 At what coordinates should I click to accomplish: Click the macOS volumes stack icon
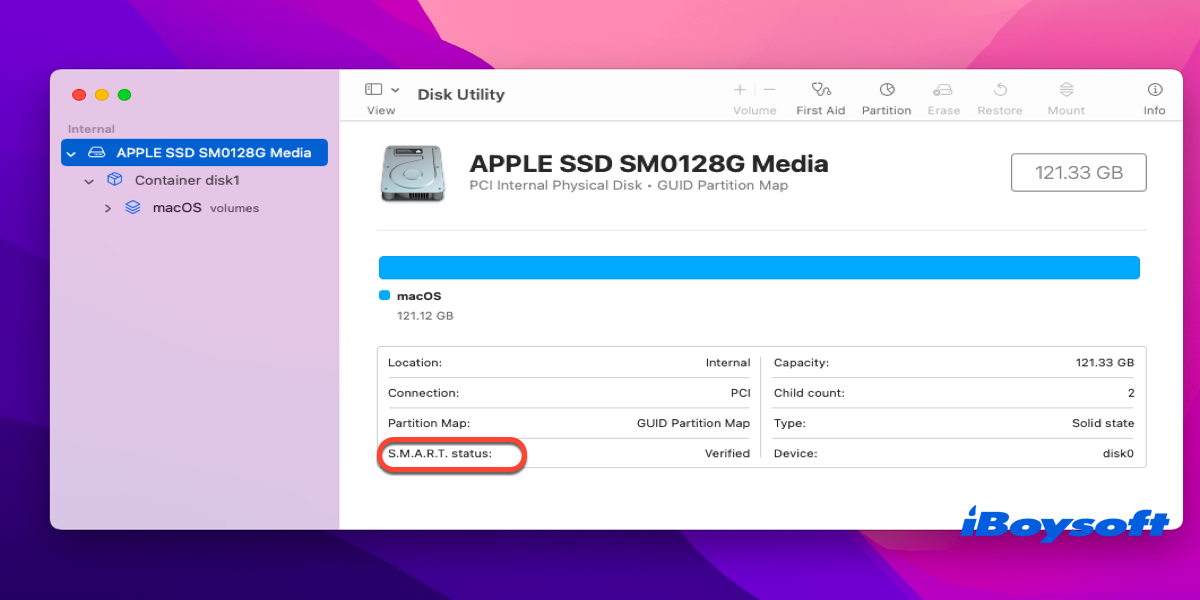click(133, 208)
